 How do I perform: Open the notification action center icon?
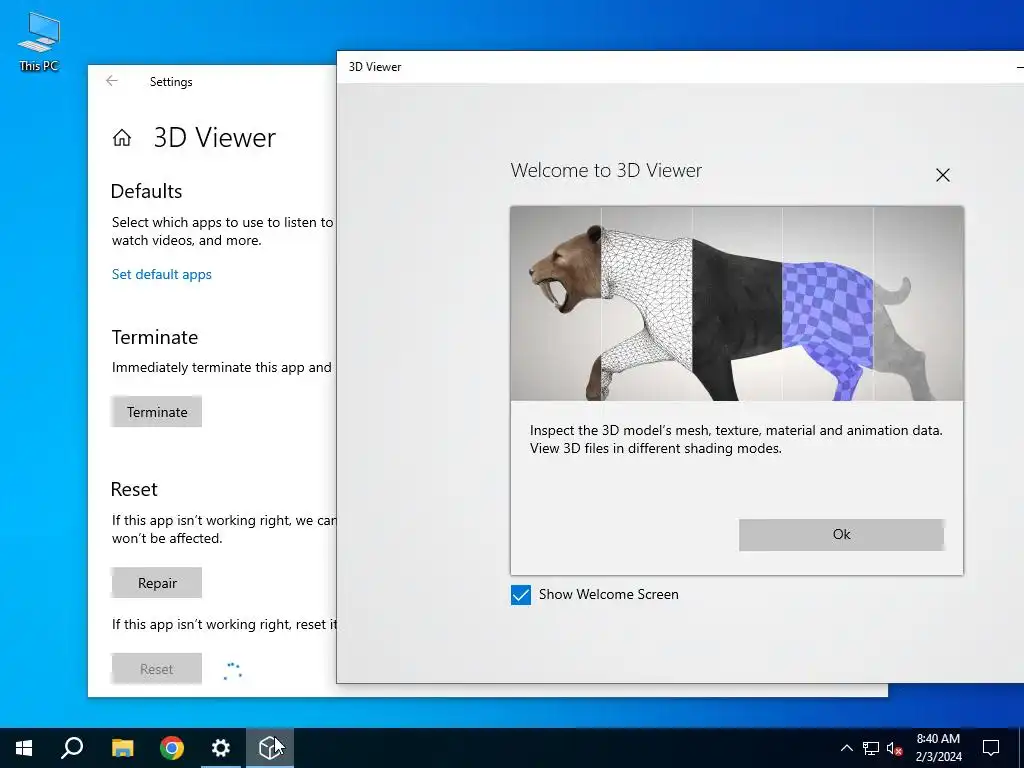[x=991, y=748]
